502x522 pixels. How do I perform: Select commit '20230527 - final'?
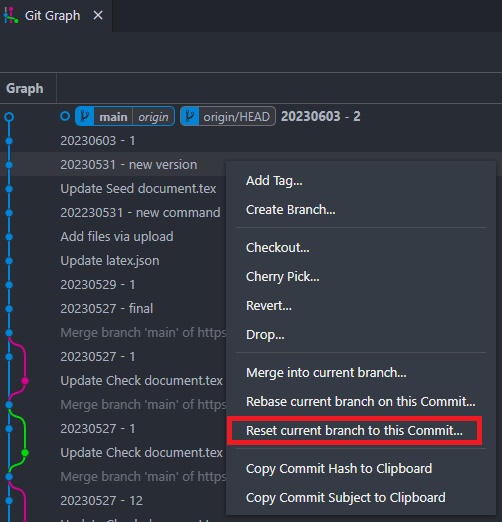107,309
